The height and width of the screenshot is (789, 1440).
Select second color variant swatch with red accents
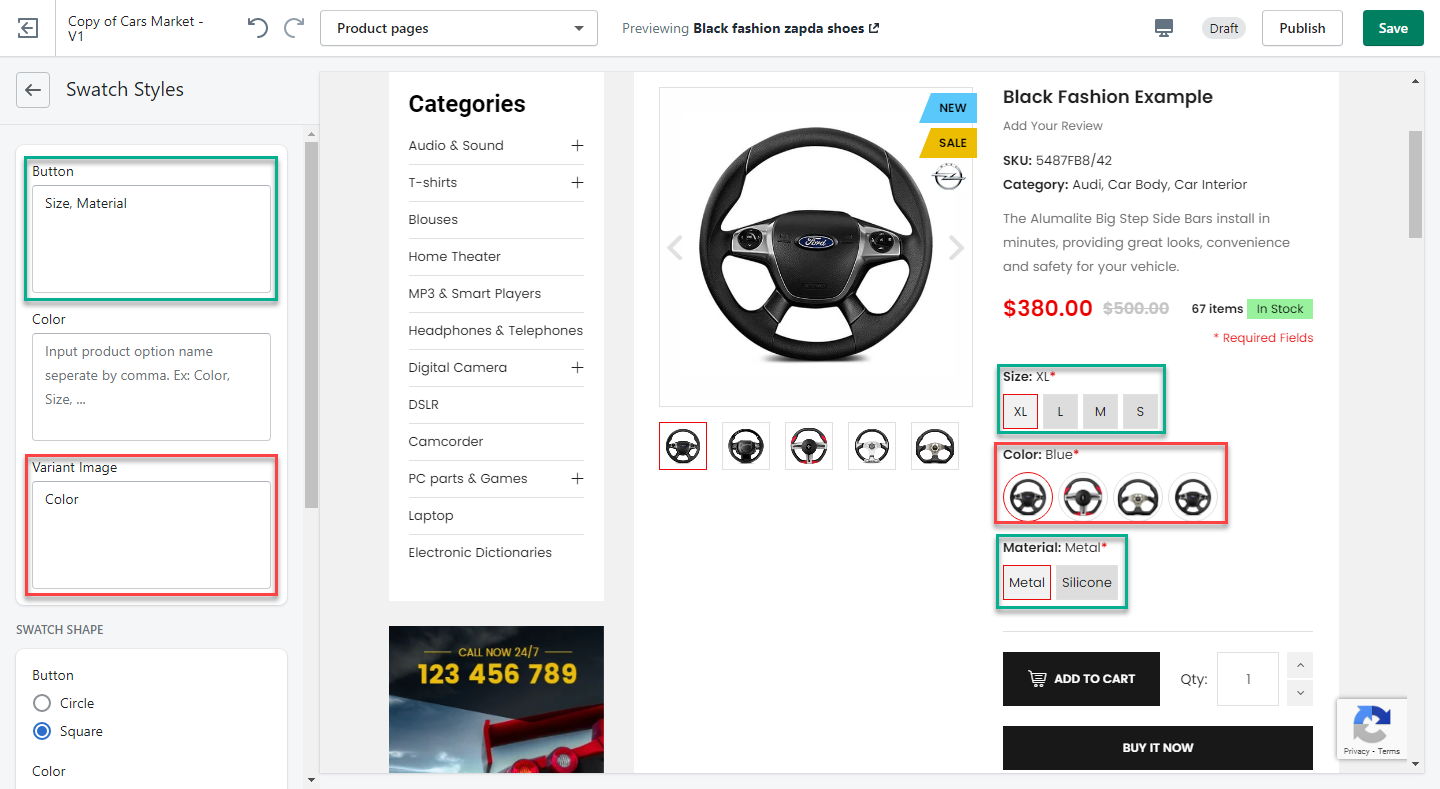point(1083,496)
